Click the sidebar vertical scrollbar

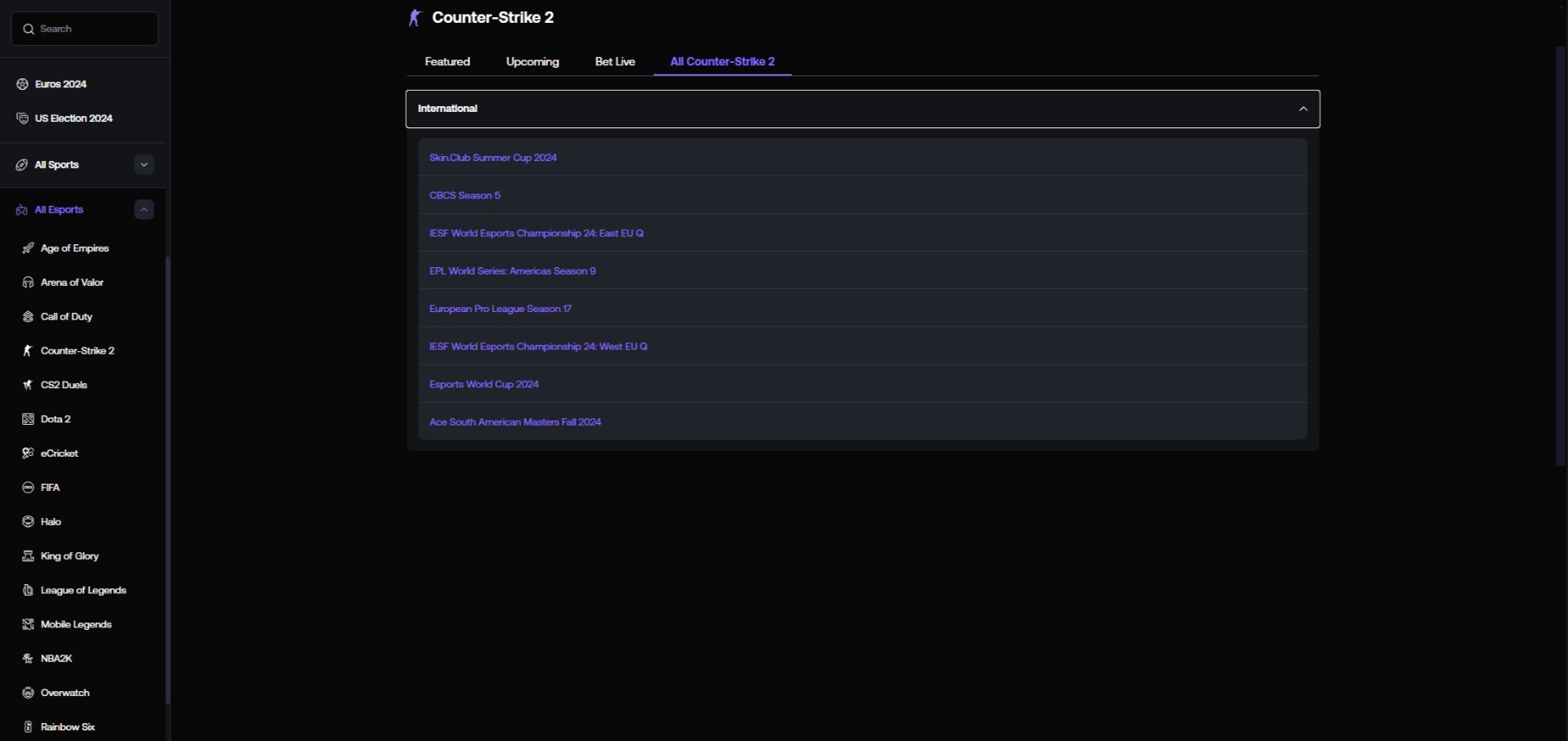(167, 480)
